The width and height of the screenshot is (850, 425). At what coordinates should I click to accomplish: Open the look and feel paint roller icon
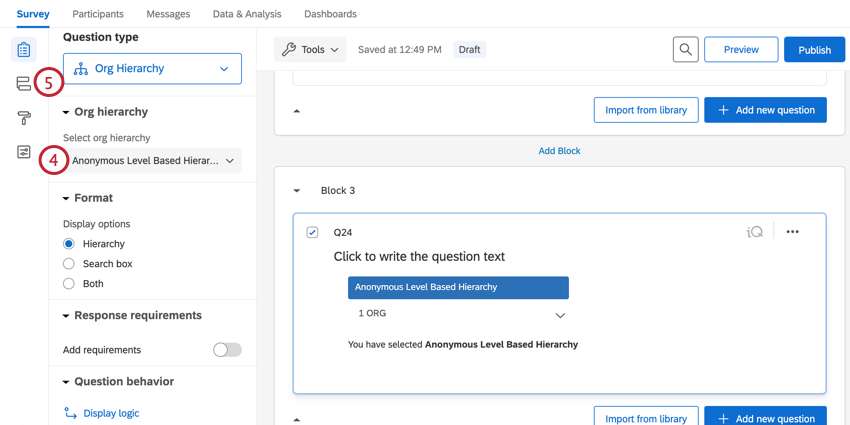click(24, 118)
